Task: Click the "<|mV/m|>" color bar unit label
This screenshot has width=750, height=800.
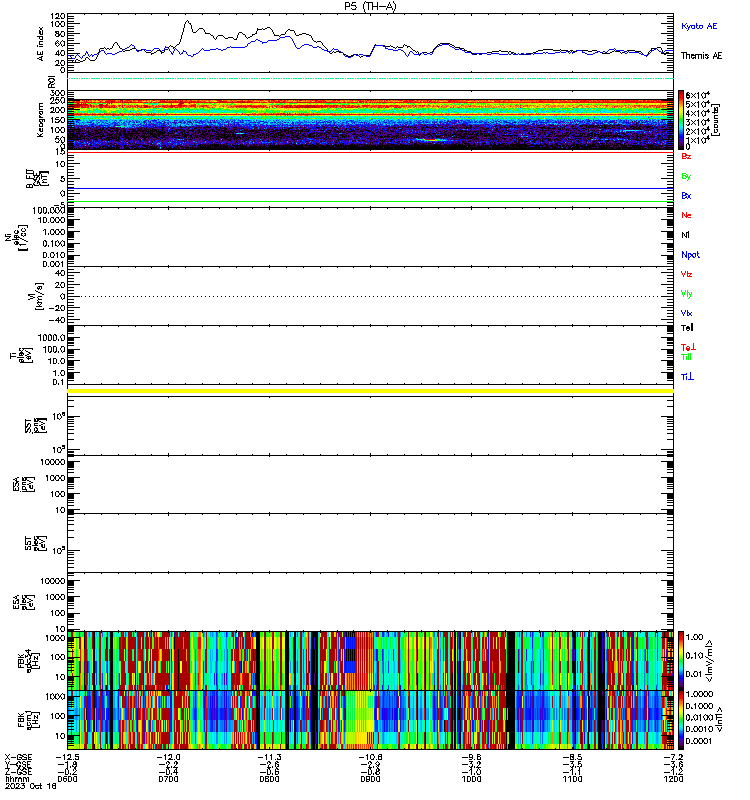Action: pyautogui.click(x=709, y=661)
